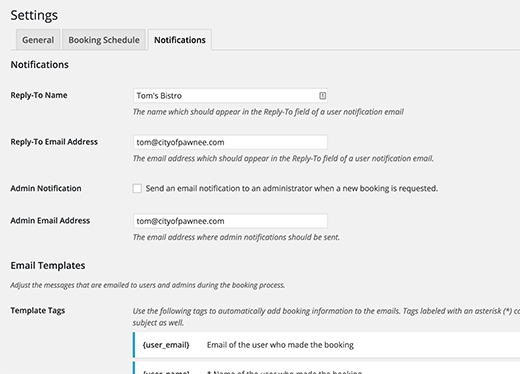The width and height of the screenshot is (520, 374).
Task: Click 'Send an email notification to an administrator' text
Action: pos(292,188)
